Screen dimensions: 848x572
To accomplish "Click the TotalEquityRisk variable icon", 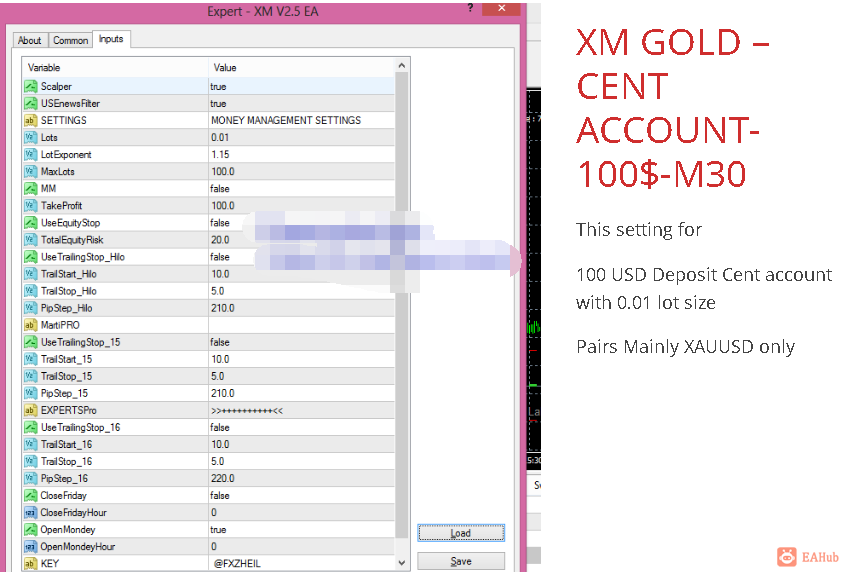I will click(x=31, y=240).
